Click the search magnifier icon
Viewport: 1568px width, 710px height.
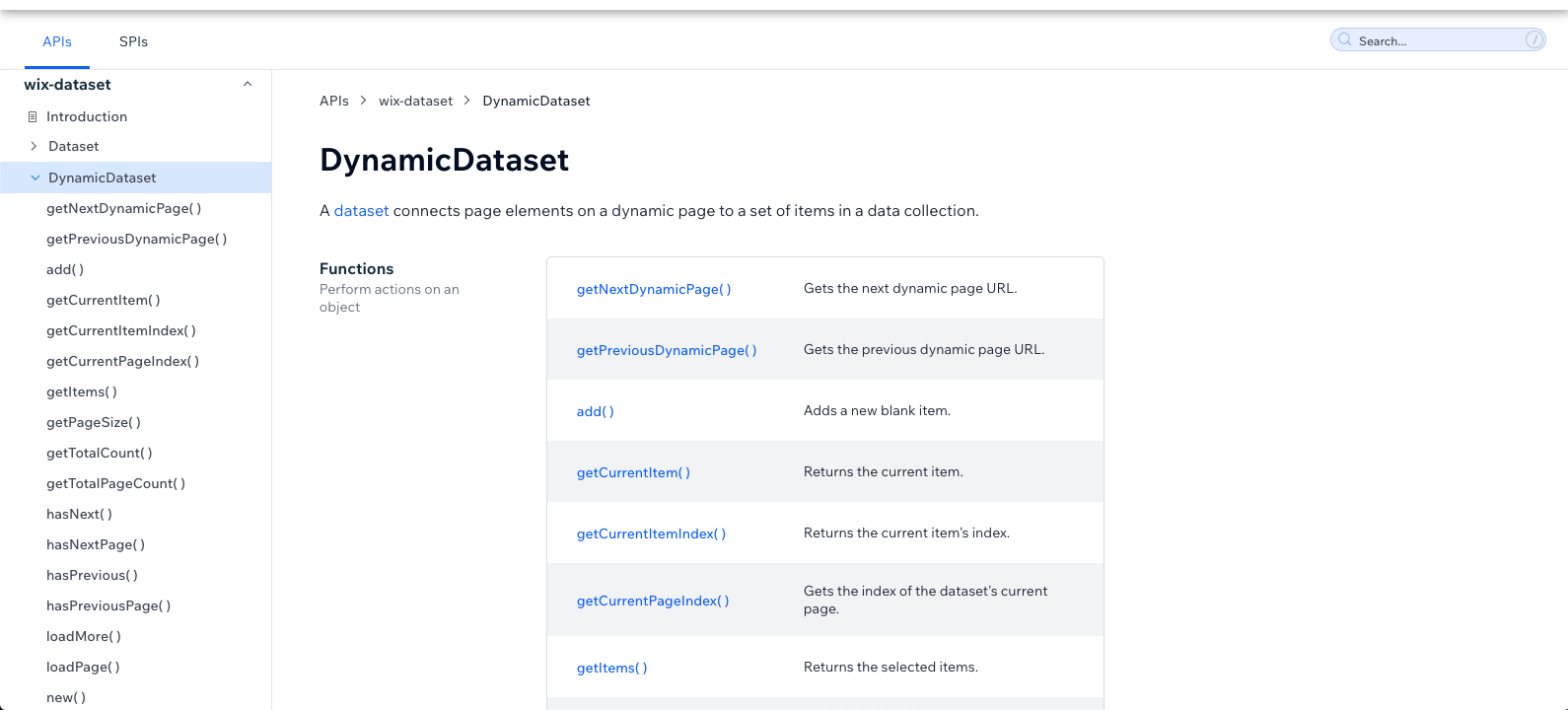click(x=1344, y=40)
